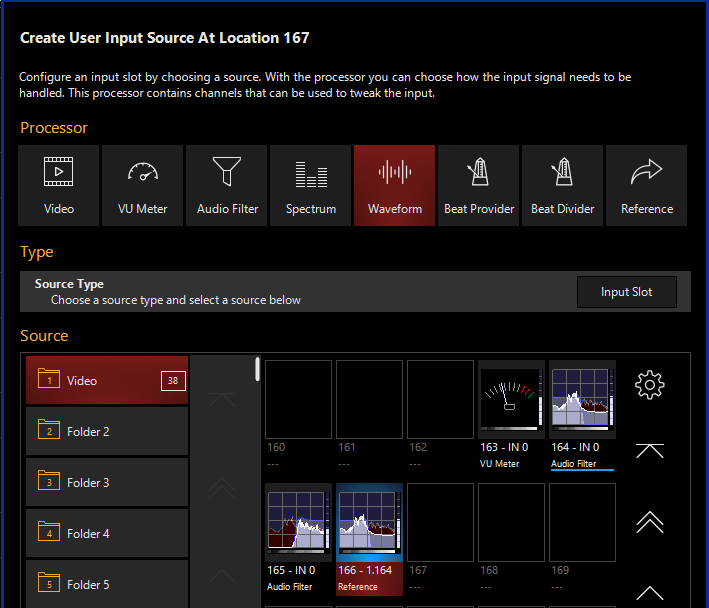This screenshot has height=608, width=709.
Task: Click the '166 - 1.164' label
Action: coord(365,570)
